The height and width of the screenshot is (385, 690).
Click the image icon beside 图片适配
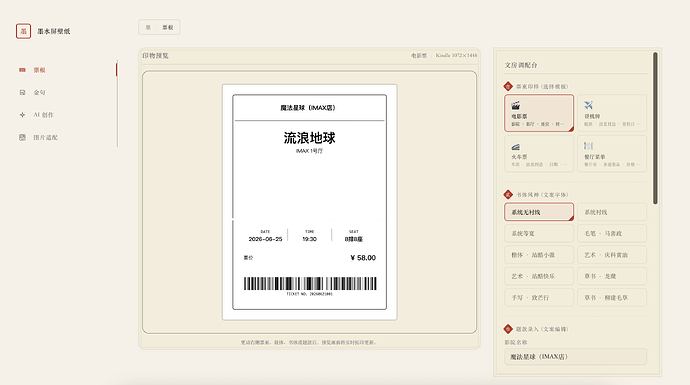[22, 137]
